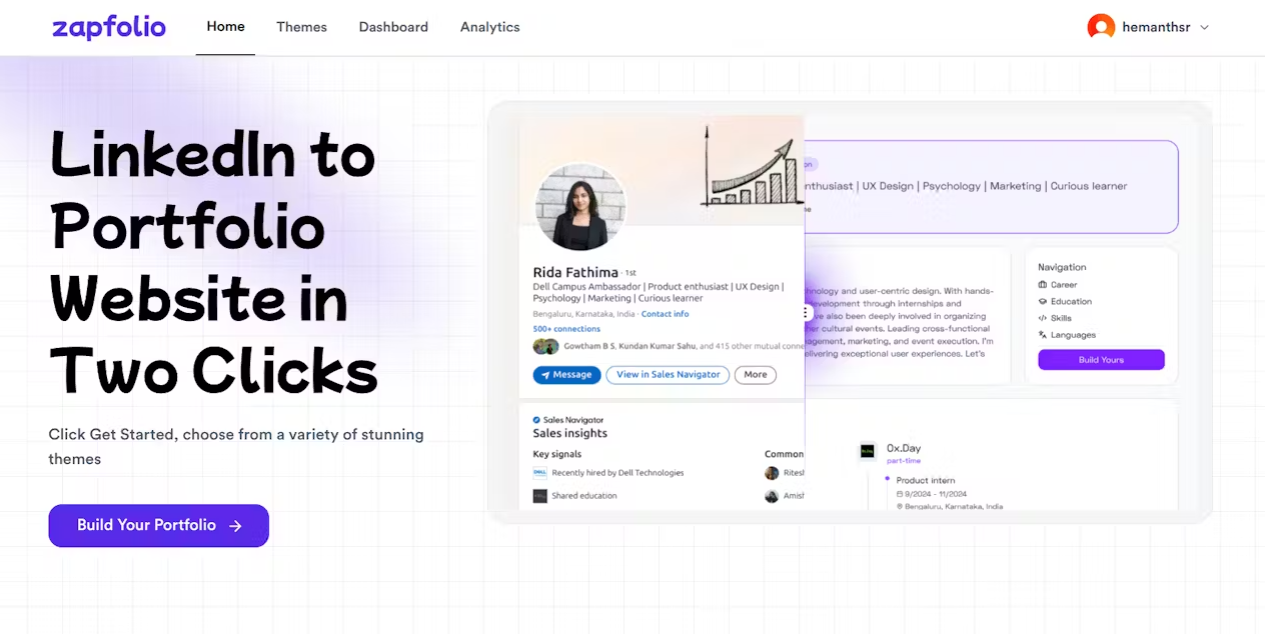
Task: Go to the Themes page
Action: click(x=301, y=27)
